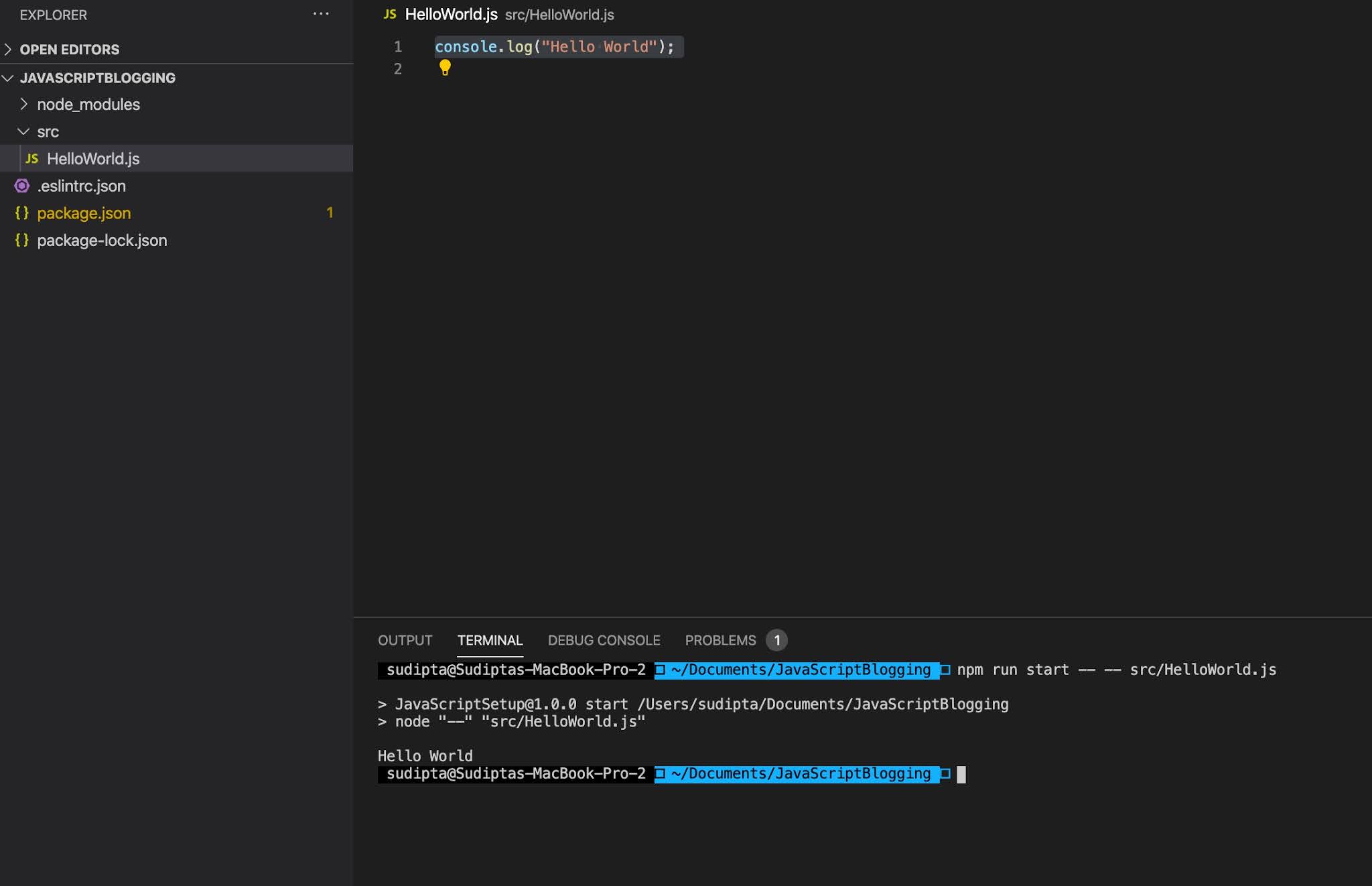Image resolution: width=1372 pixels, height=886 pixels.
Task: Click the braces icon beside package-lock.json
Action: pyautogui.click(x=22, y=240)
